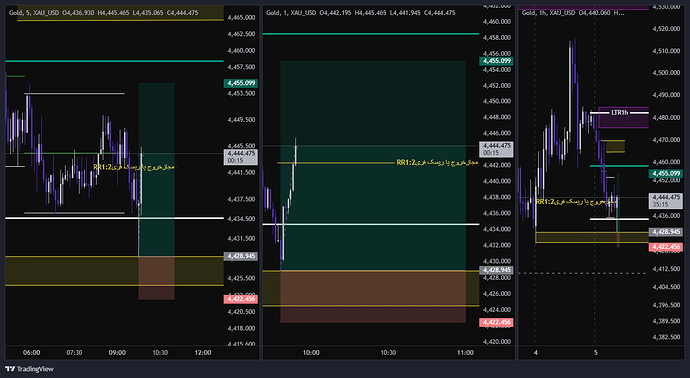The width and height of the screenshot is (690, 378).
Task: Click the TradingView logo
Action: click(29, 369)
